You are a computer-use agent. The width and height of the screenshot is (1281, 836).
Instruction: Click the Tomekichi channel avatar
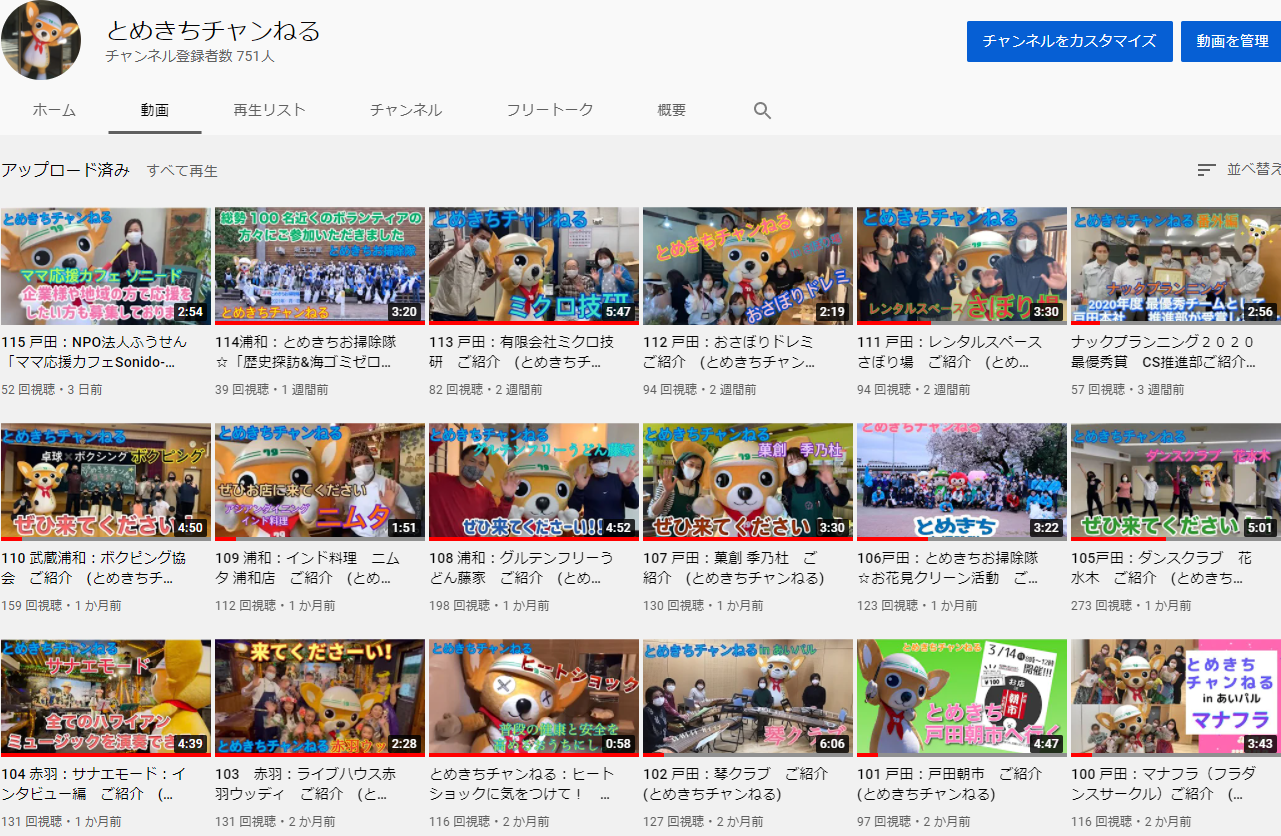tap(41, 41)
